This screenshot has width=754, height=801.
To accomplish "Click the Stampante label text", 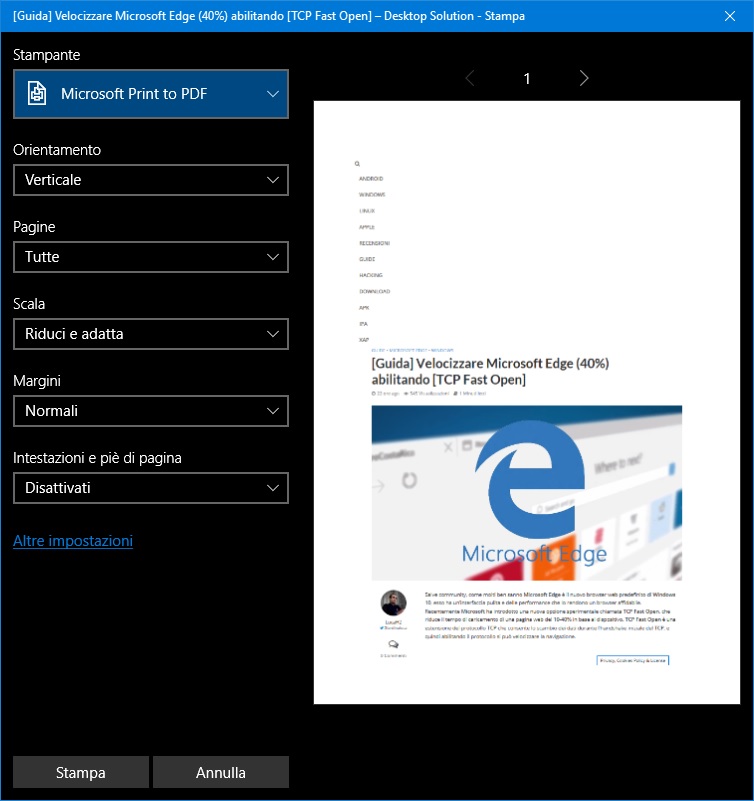I will tap(46, 55).
